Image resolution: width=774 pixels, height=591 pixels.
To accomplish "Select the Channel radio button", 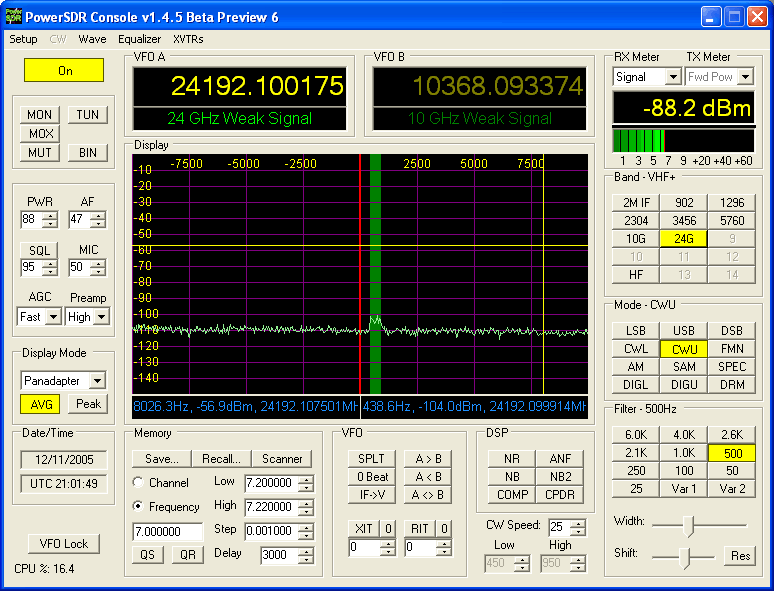I will pyautogui.click(x=138, y=482).
